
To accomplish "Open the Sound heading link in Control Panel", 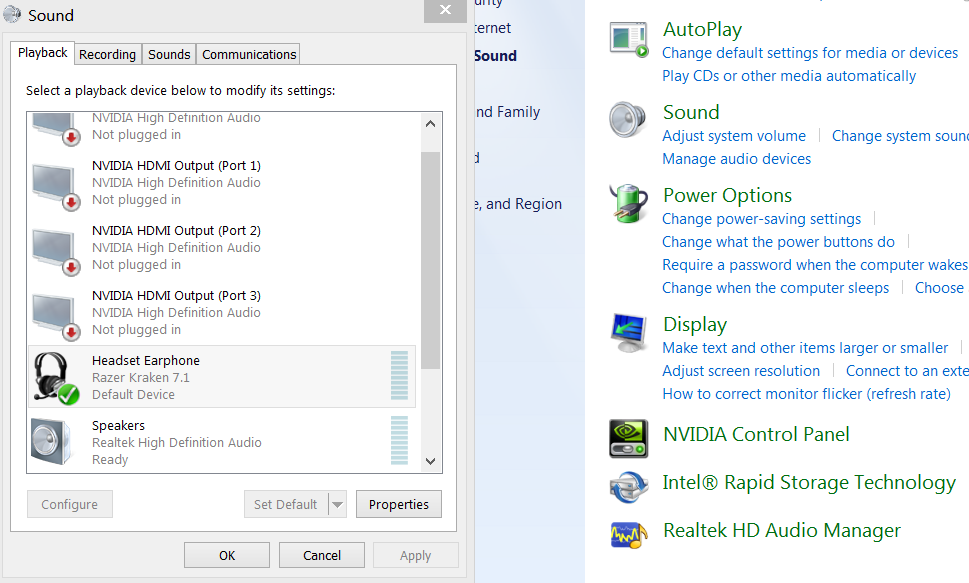I will (x=691, y=112).
